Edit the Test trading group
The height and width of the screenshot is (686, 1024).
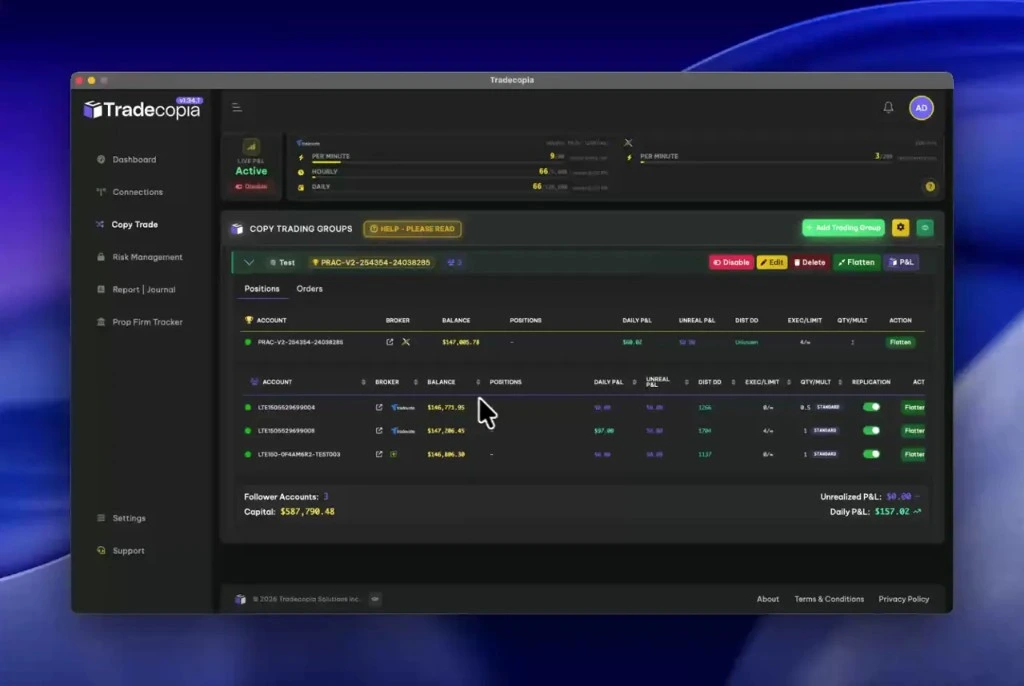[771, 262]
